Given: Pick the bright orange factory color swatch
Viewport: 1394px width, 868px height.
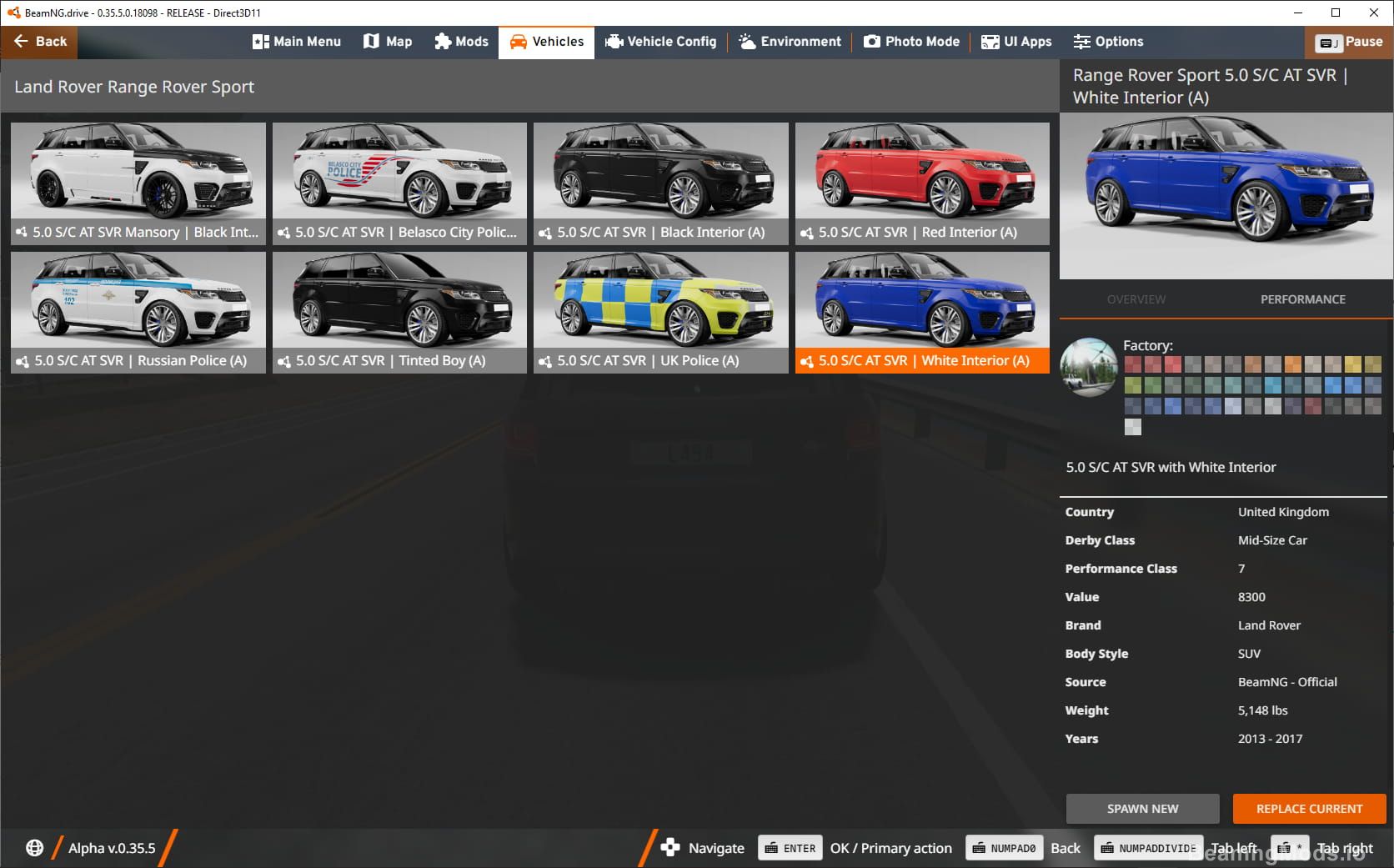Looking at the screenshot, I should click(x=1293, y=364).
